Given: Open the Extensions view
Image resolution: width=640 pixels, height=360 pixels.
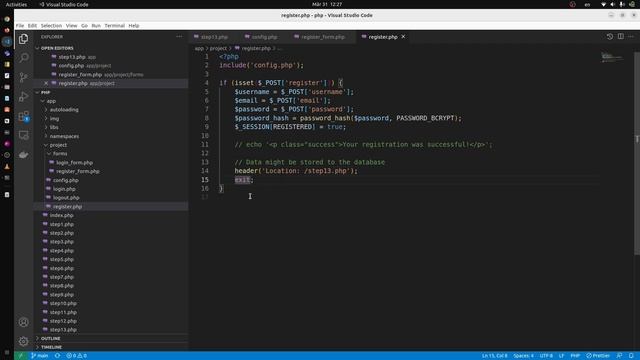Looking at the screenshot, I should [24, 116].
